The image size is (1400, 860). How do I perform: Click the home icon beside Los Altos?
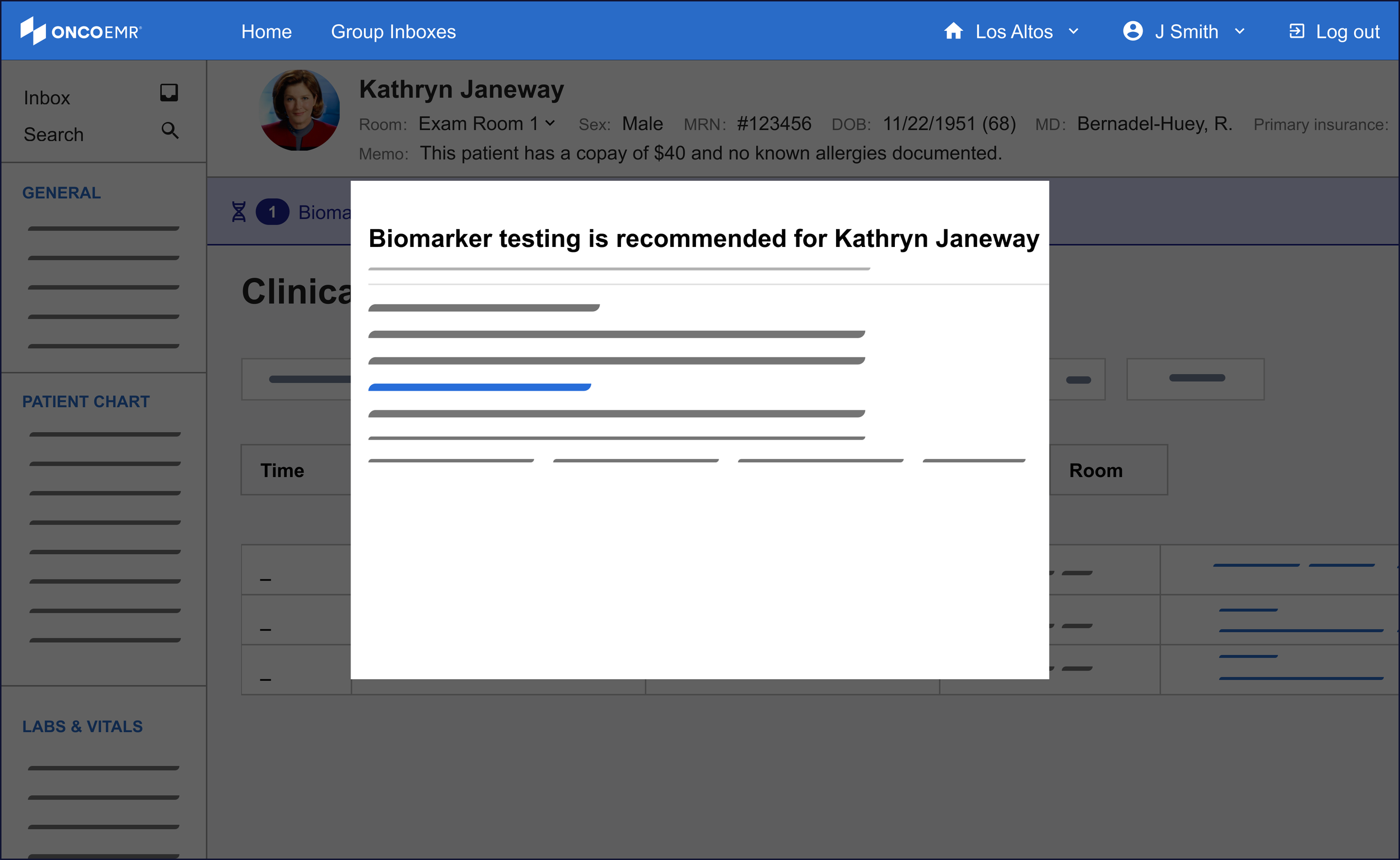coord(954,31)
